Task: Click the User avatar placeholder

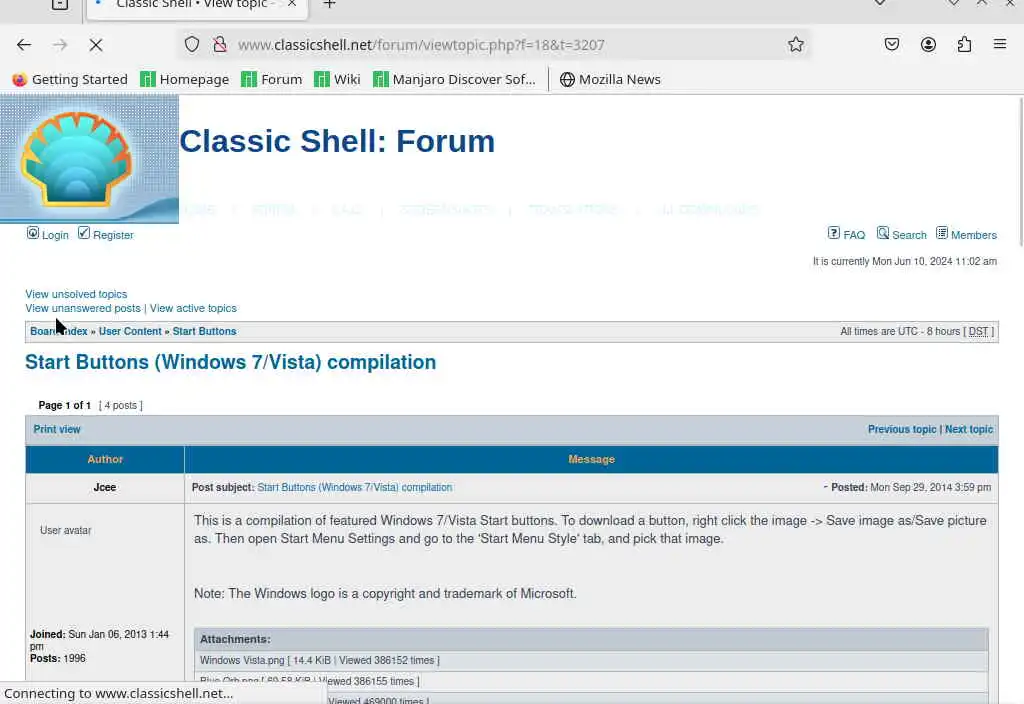Action: coord(65,530)
